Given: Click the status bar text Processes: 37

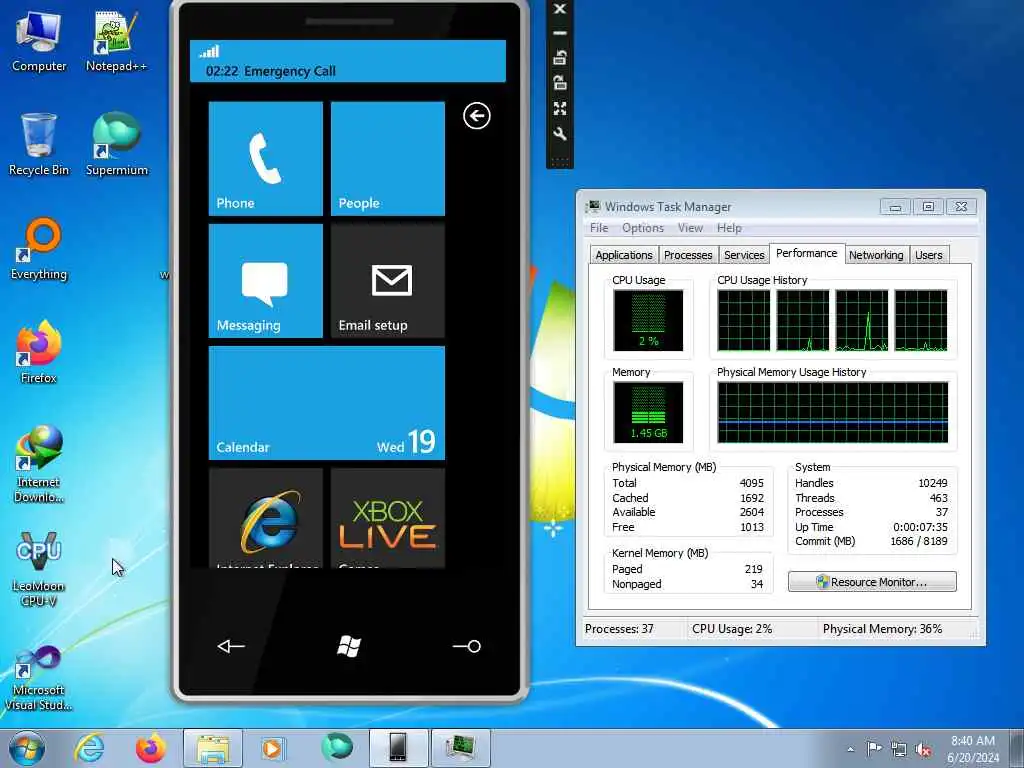Looking at the screenshot, I should pos(619,629).
